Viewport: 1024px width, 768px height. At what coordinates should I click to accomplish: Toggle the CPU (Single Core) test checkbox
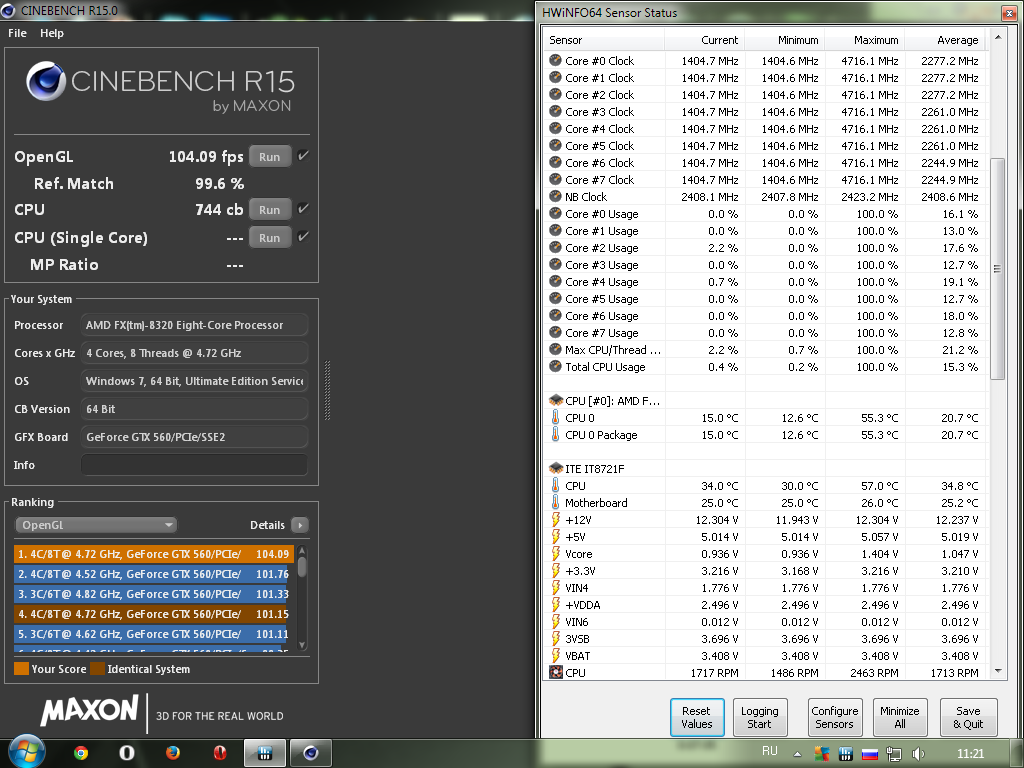[x=303, y=236]
